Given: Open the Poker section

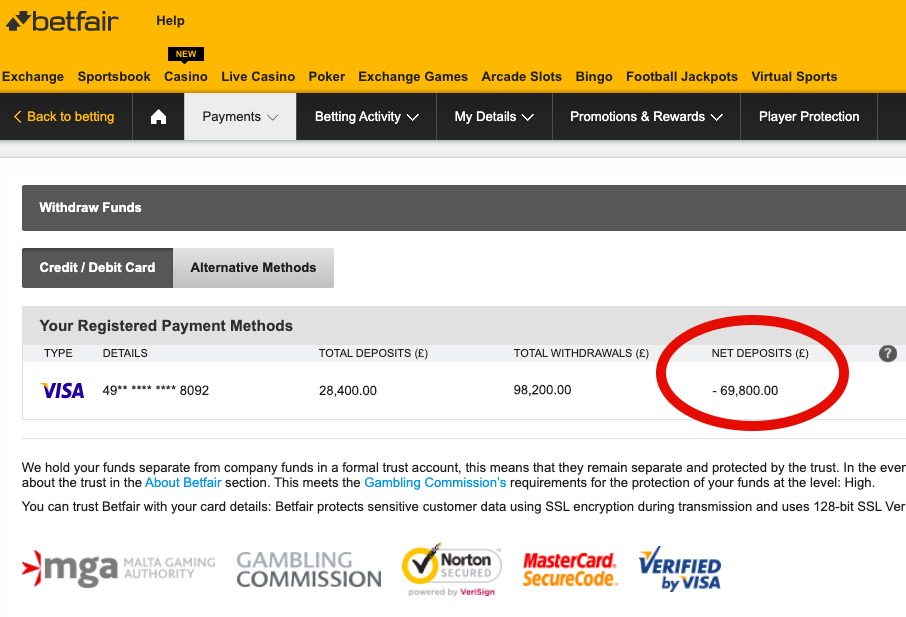Looking at the screenshot, I should [326, 77].
